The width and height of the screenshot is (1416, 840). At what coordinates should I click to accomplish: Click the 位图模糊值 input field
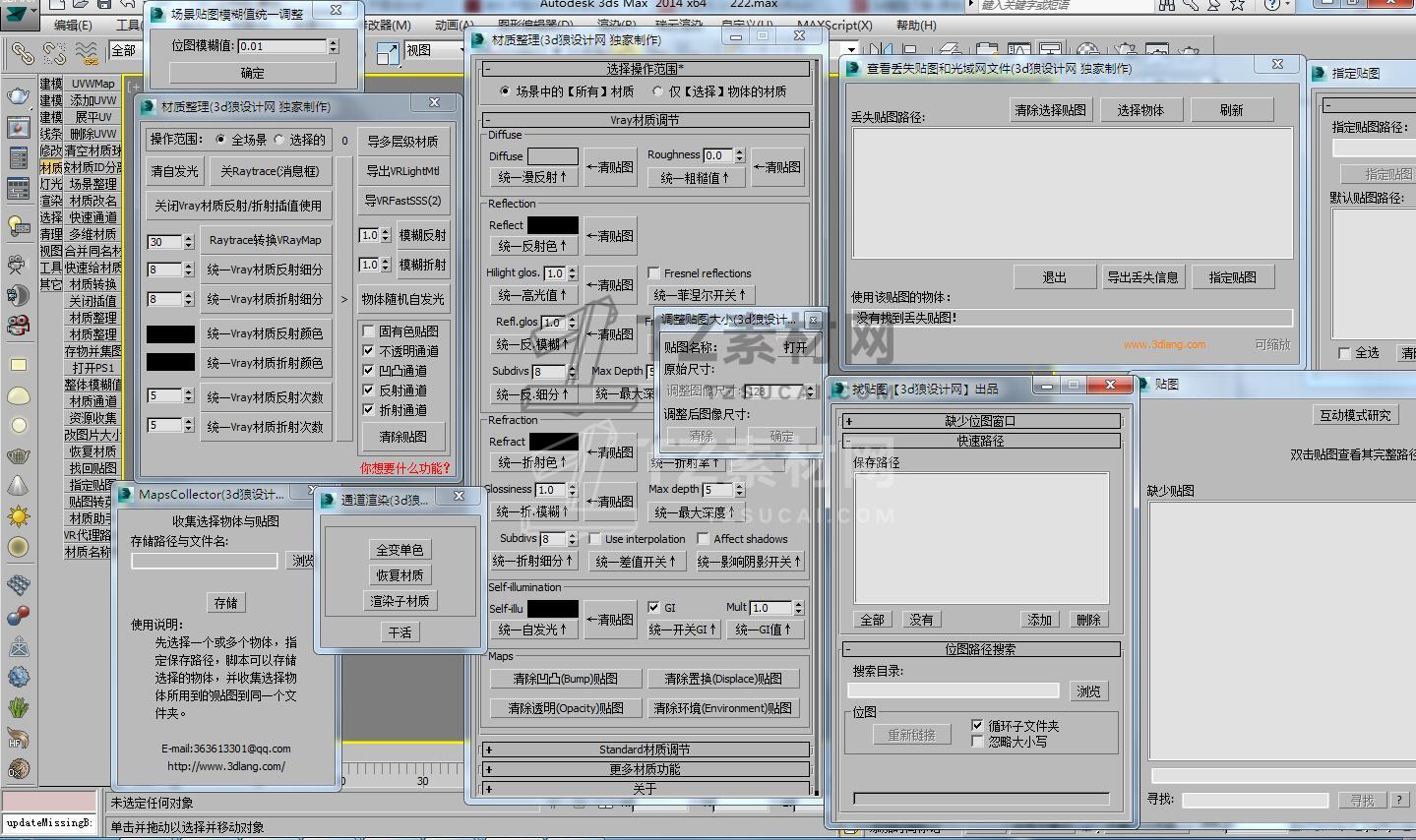coord(282,46)
